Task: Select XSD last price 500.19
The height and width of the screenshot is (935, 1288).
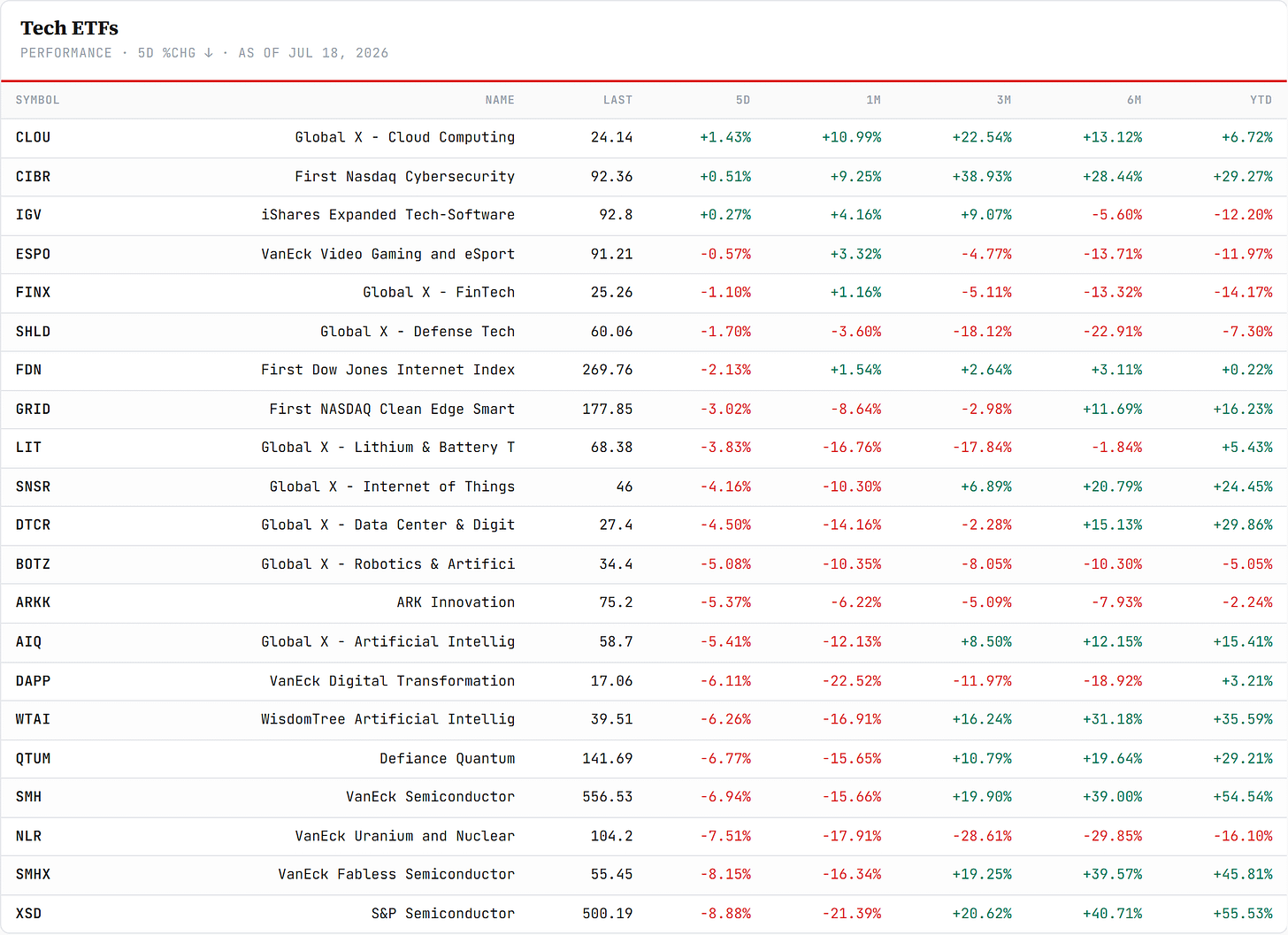Action: point(608,913)
